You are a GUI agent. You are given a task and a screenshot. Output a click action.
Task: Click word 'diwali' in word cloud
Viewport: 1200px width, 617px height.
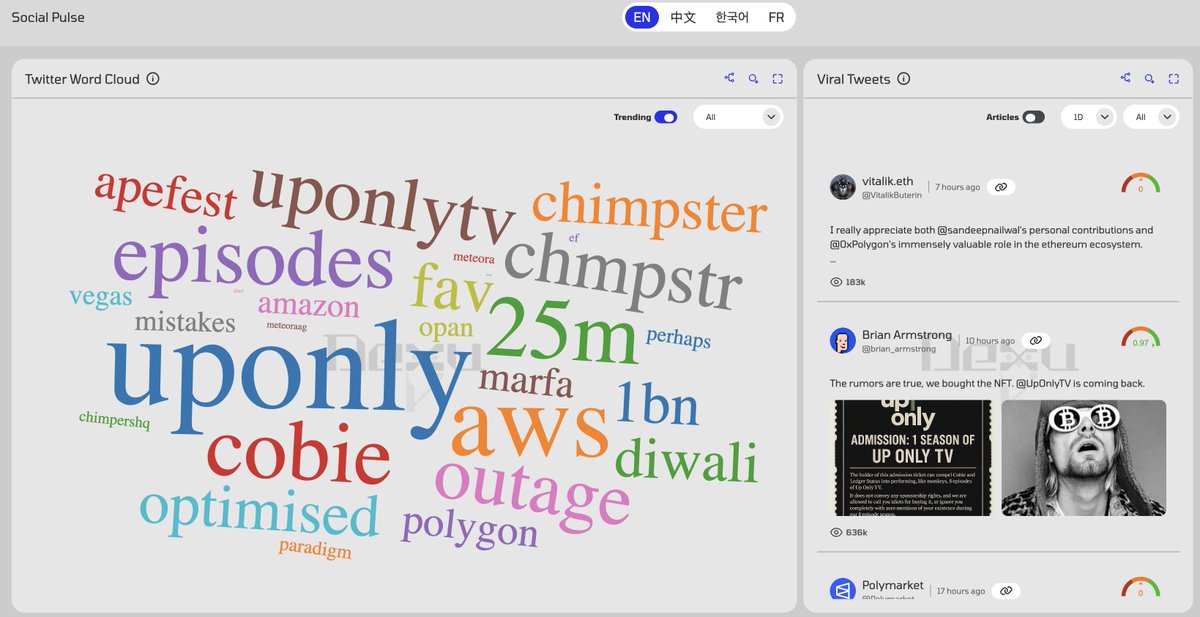(x=686, y=460)
